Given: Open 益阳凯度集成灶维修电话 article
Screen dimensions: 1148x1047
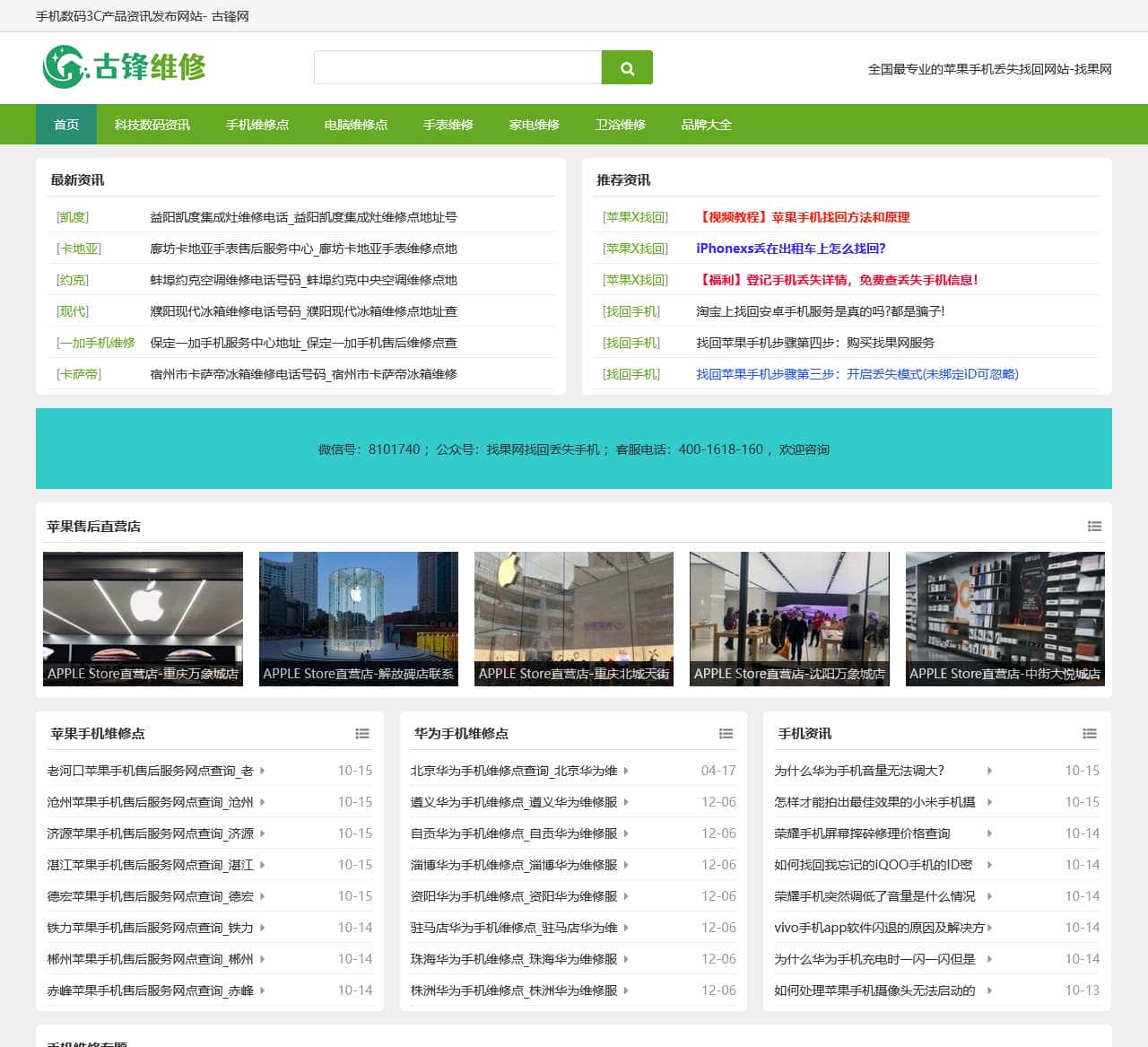Looking at the screenshot, I should (x=303, y=217).
